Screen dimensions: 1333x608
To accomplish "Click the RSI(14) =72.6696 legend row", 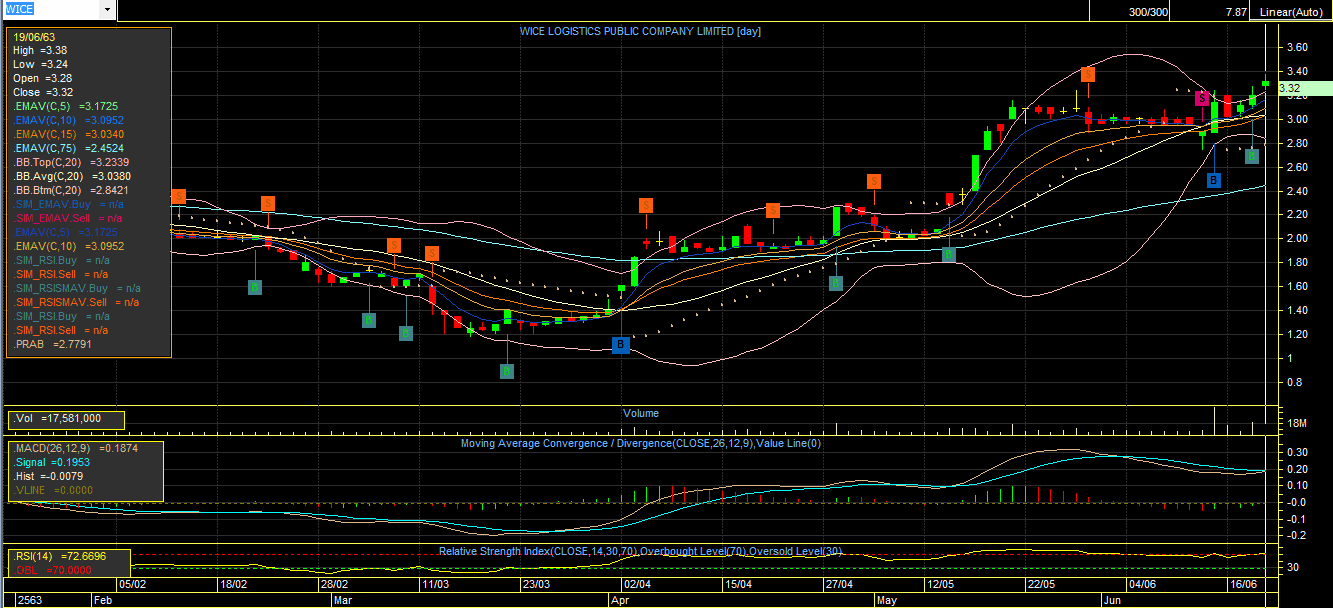I will 60,556.
